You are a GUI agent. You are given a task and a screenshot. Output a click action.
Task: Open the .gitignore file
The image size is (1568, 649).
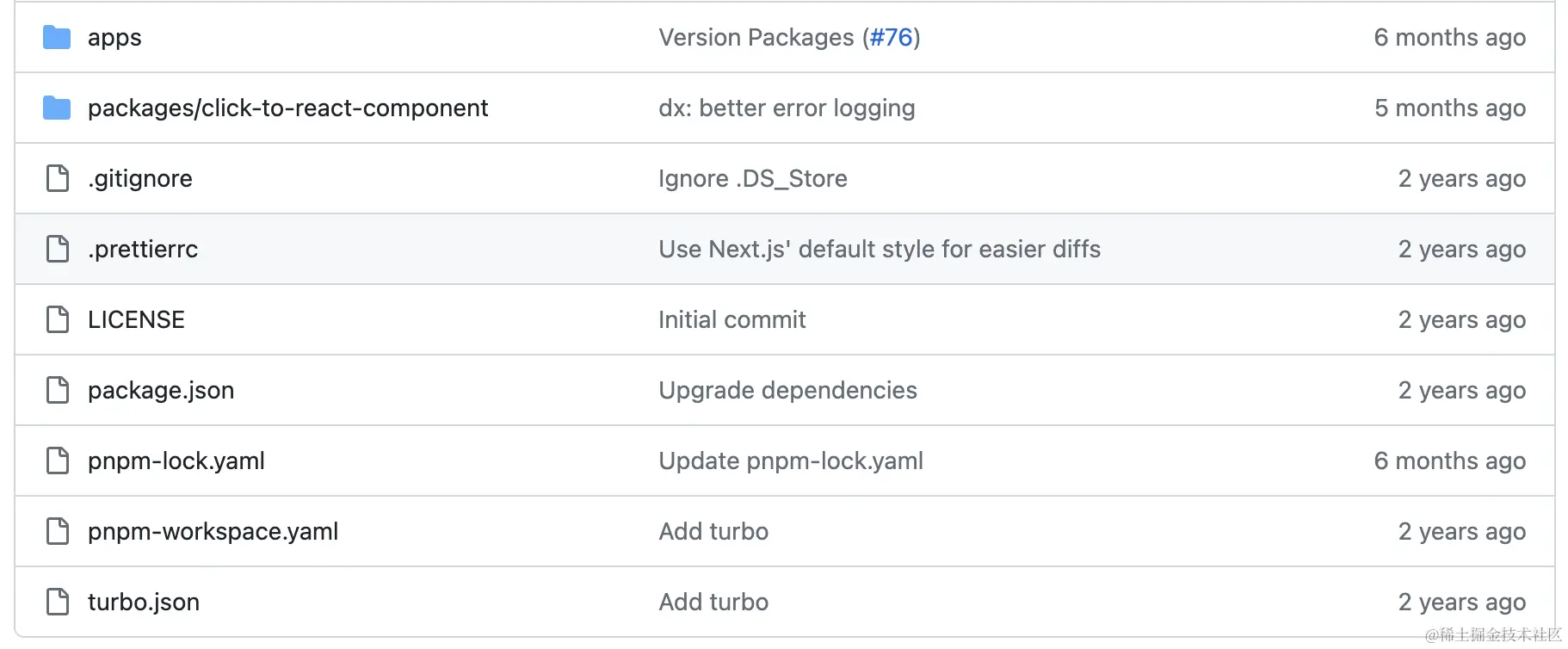point(140,179)
